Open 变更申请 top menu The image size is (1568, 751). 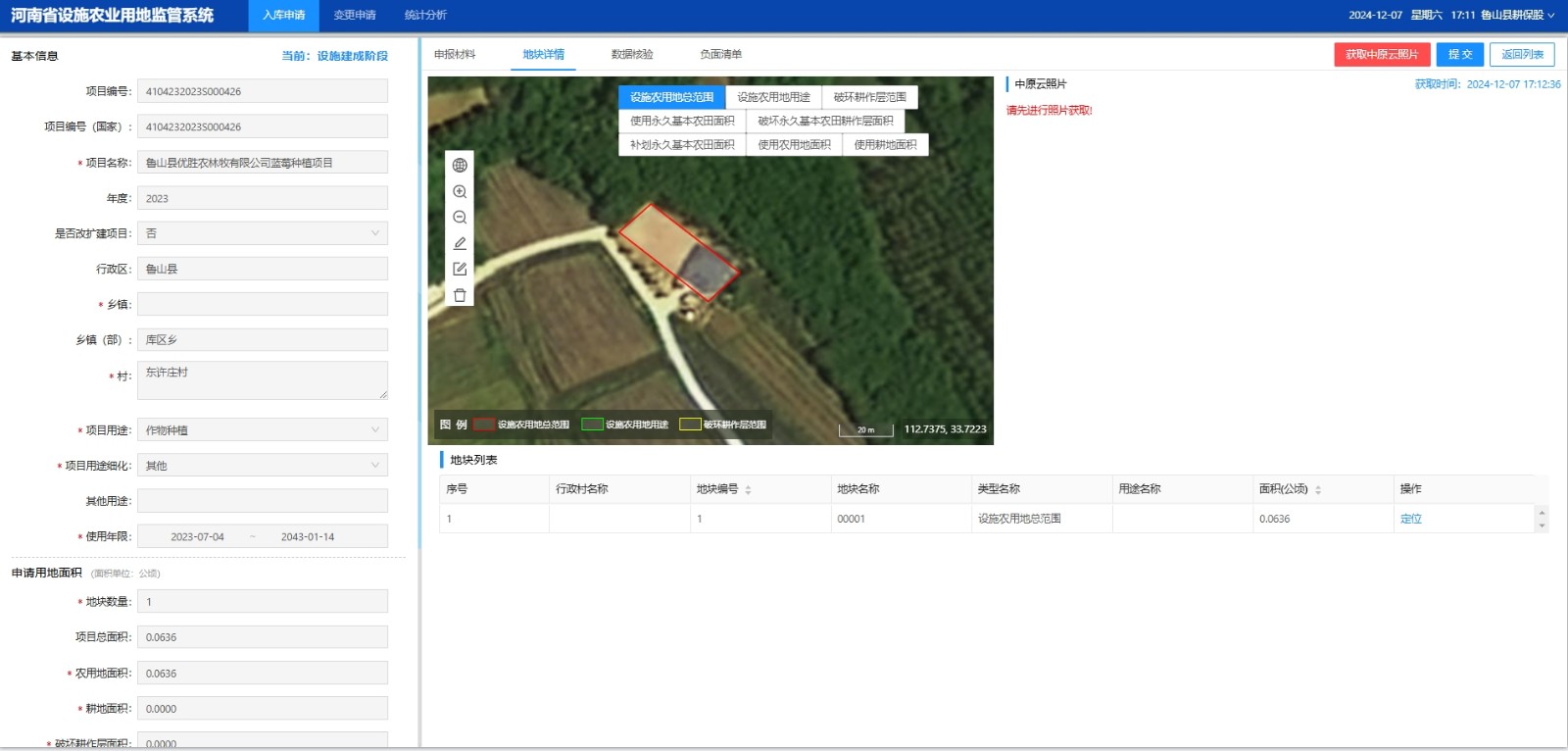click(x=355, y=15)
